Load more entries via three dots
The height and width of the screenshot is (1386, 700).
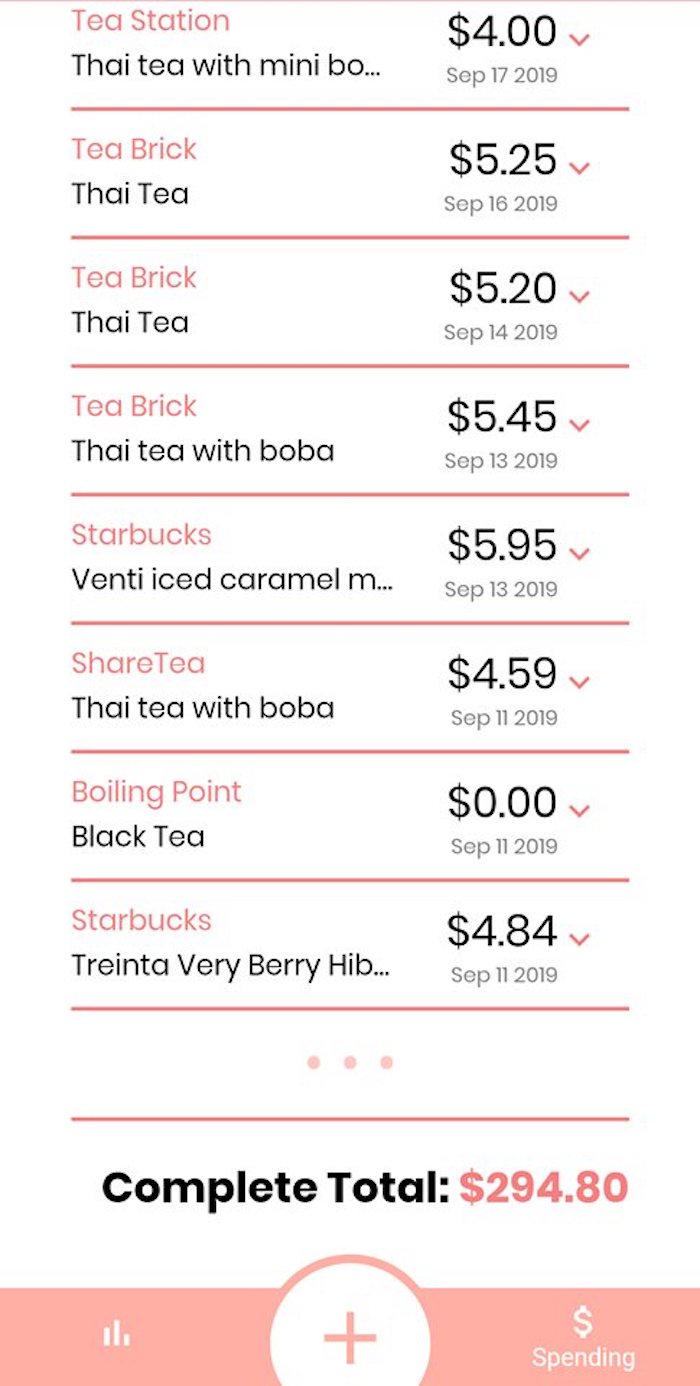(x=350, y=1062)
